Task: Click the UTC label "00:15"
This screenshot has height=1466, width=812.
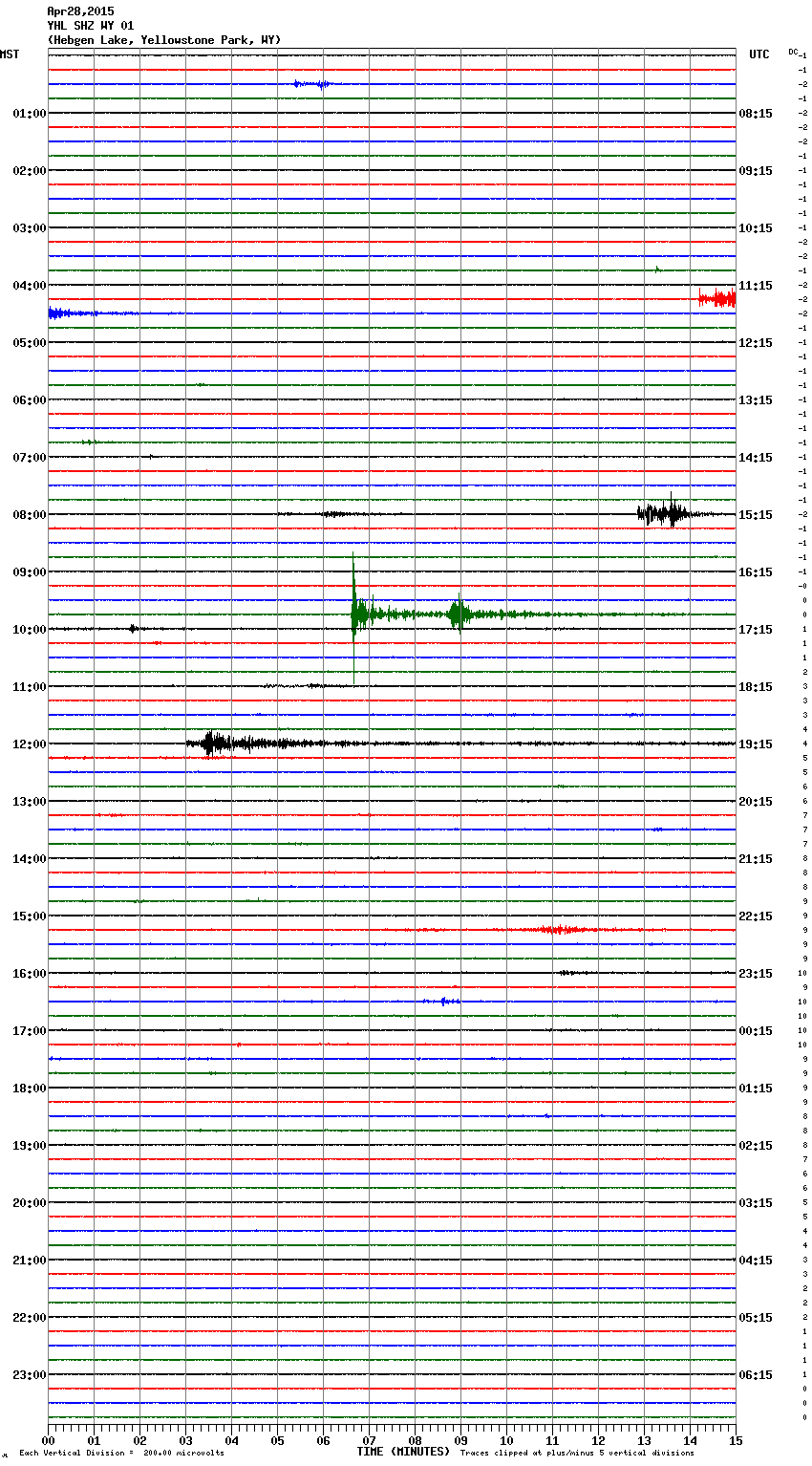Action: point(756,1031)
